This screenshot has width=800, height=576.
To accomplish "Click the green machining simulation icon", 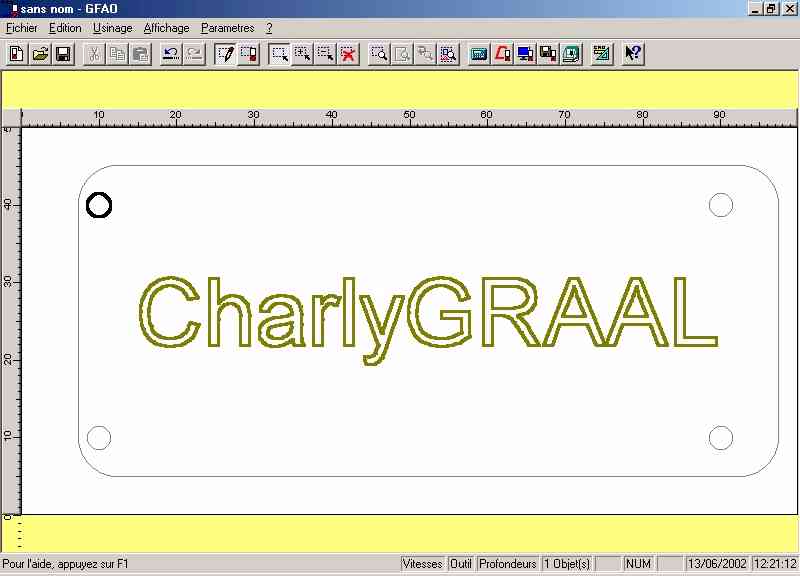I will pyautogui.click(x=571, y=54).
